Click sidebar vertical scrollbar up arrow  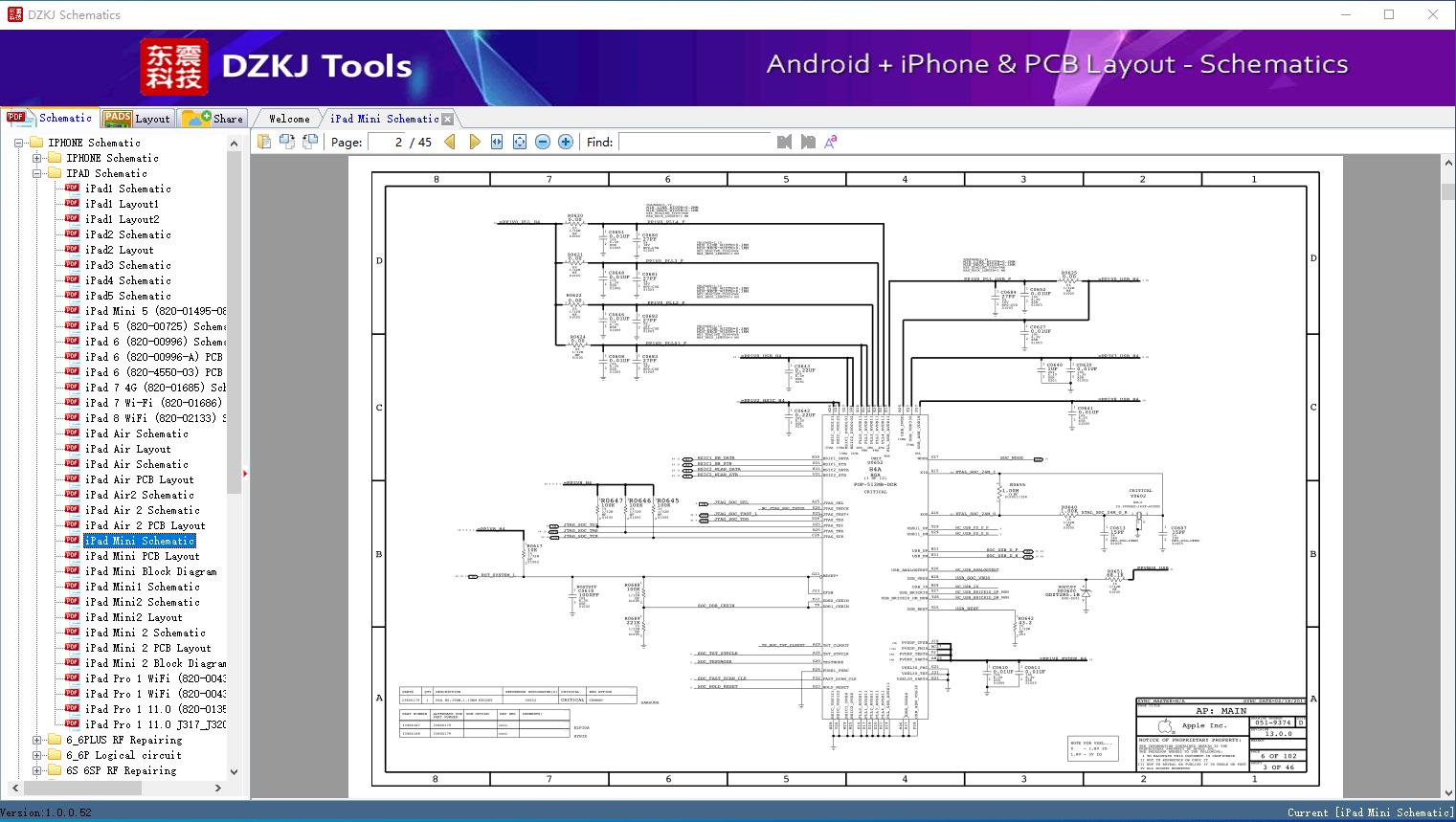tap(235, 143)
